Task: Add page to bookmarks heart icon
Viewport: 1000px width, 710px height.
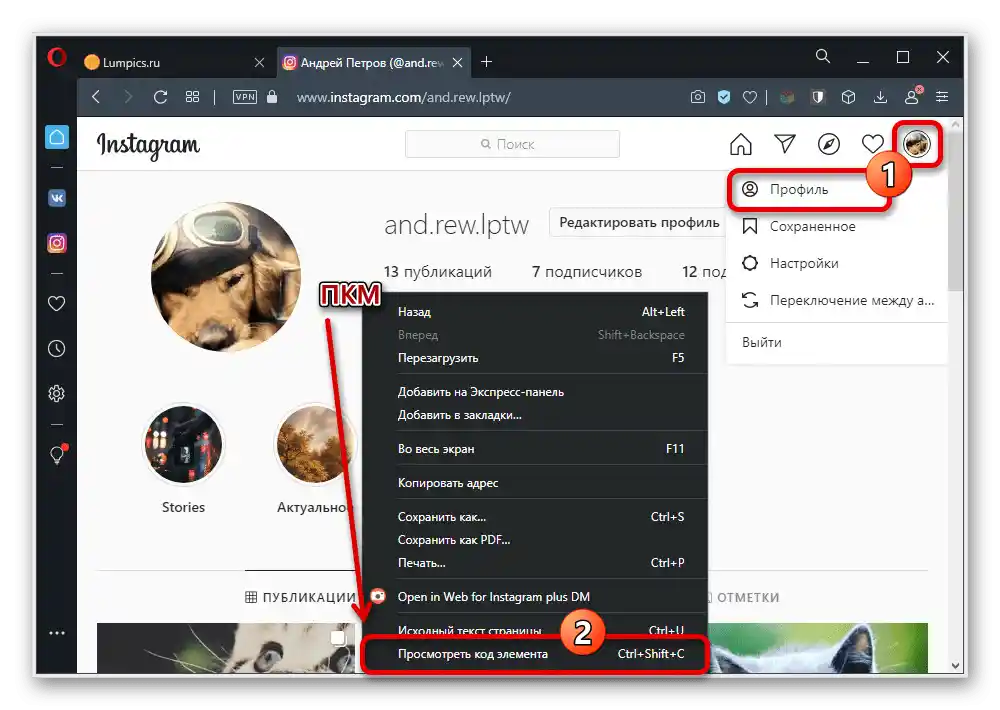Action: pos(750,97)
